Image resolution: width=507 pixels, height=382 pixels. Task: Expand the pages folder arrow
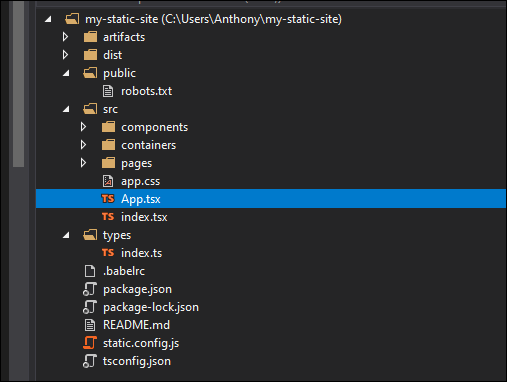tap(83, 163)
